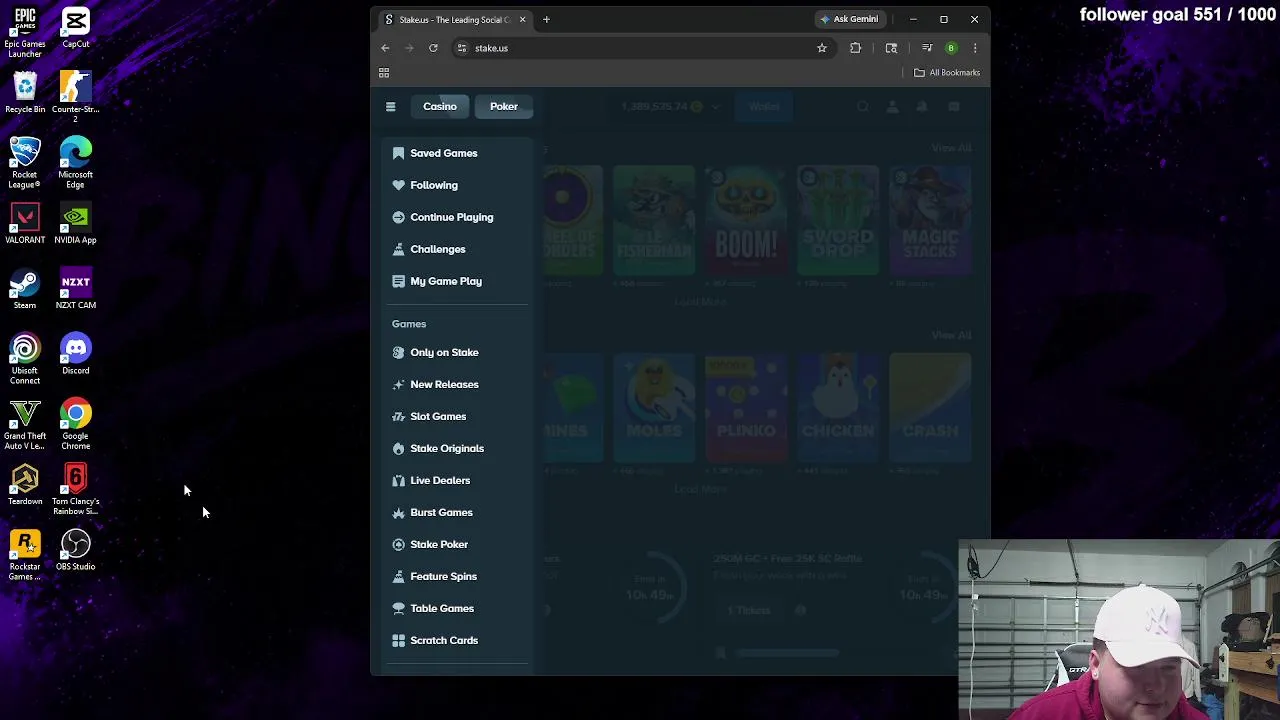The height and width of the screenshot is (720, 1280).
Task: Select Ubisoft Connect desktop icon
Action: [25, 359]
